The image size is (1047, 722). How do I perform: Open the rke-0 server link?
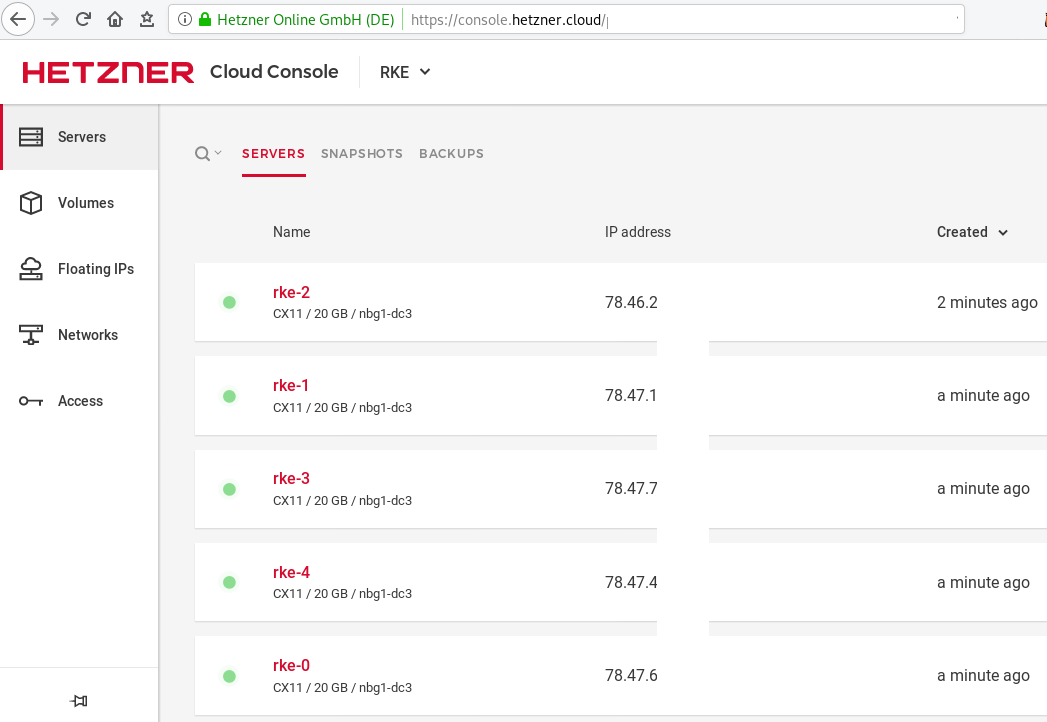point(291,666)
